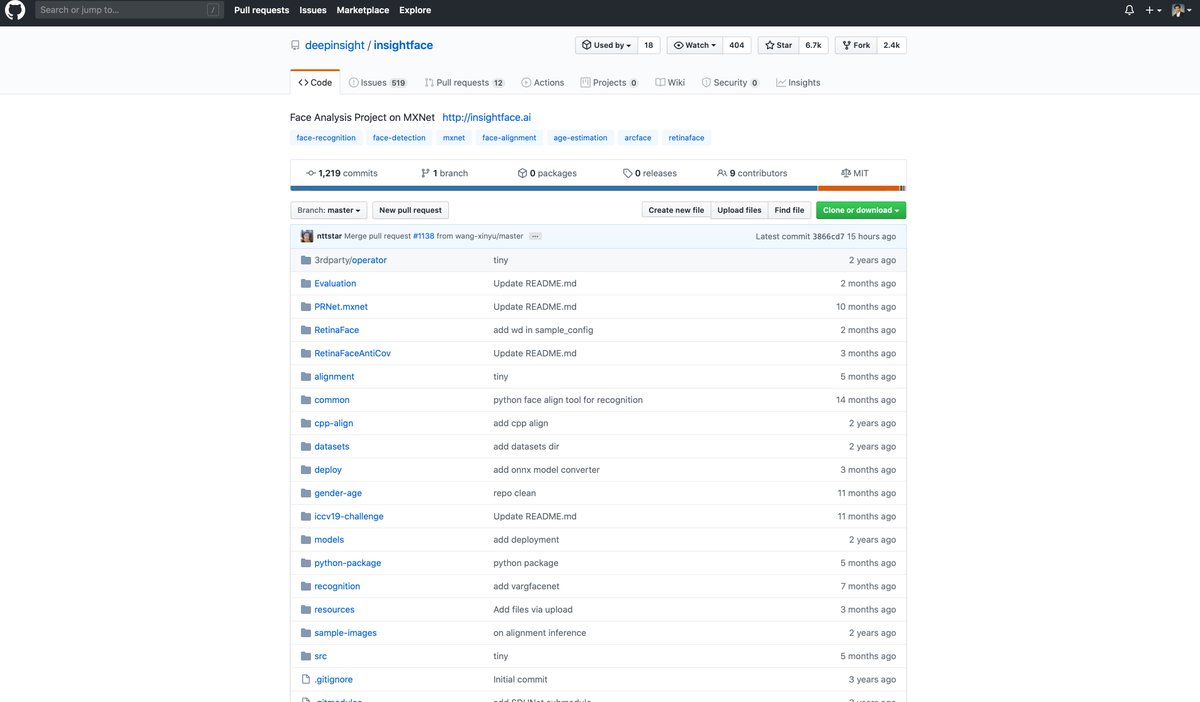Open Find file
The width and height of the screenshot is (1200, 702).
[790, 210]
